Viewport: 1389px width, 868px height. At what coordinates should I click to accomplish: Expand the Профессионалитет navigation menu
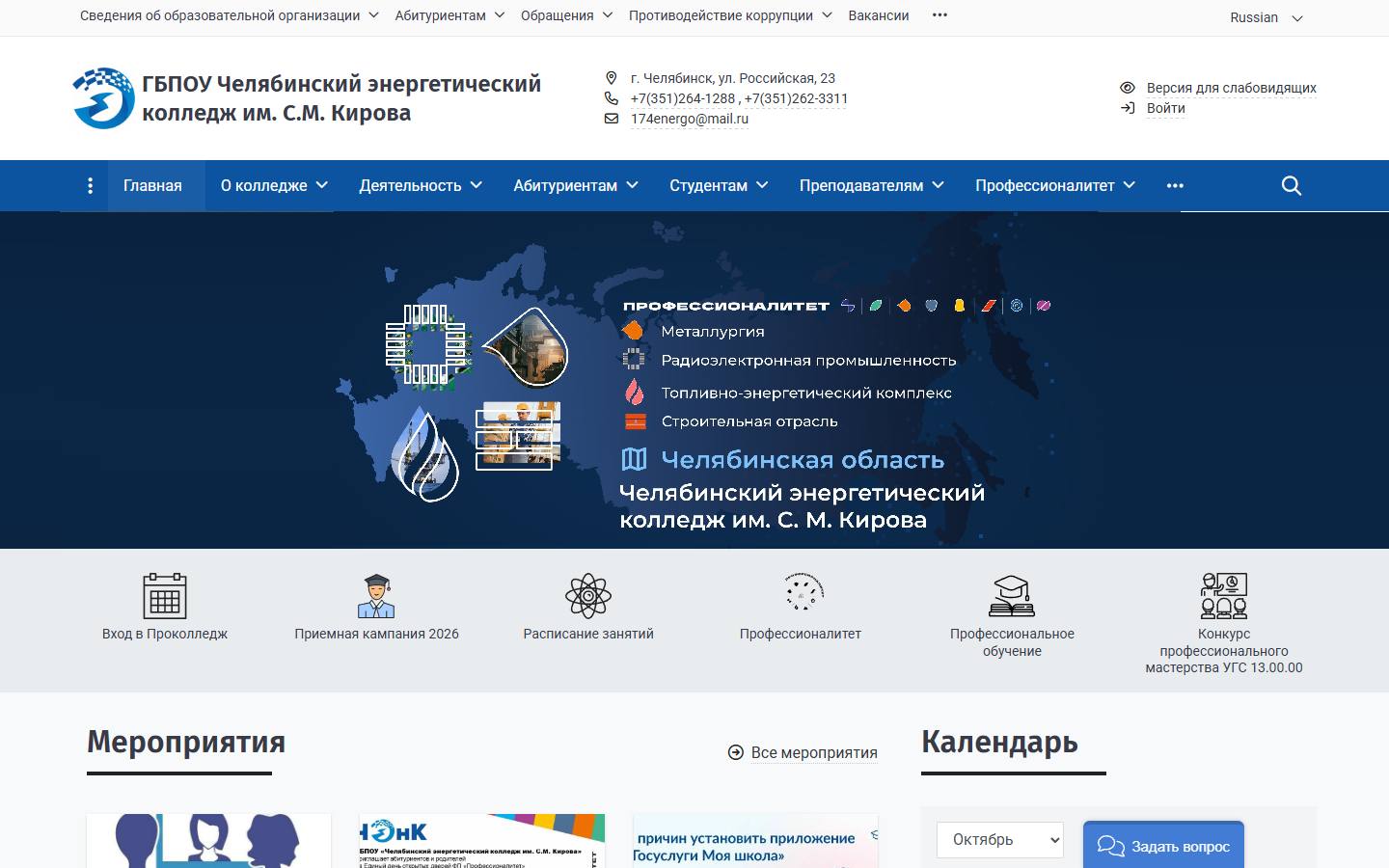pos(1055,186)
